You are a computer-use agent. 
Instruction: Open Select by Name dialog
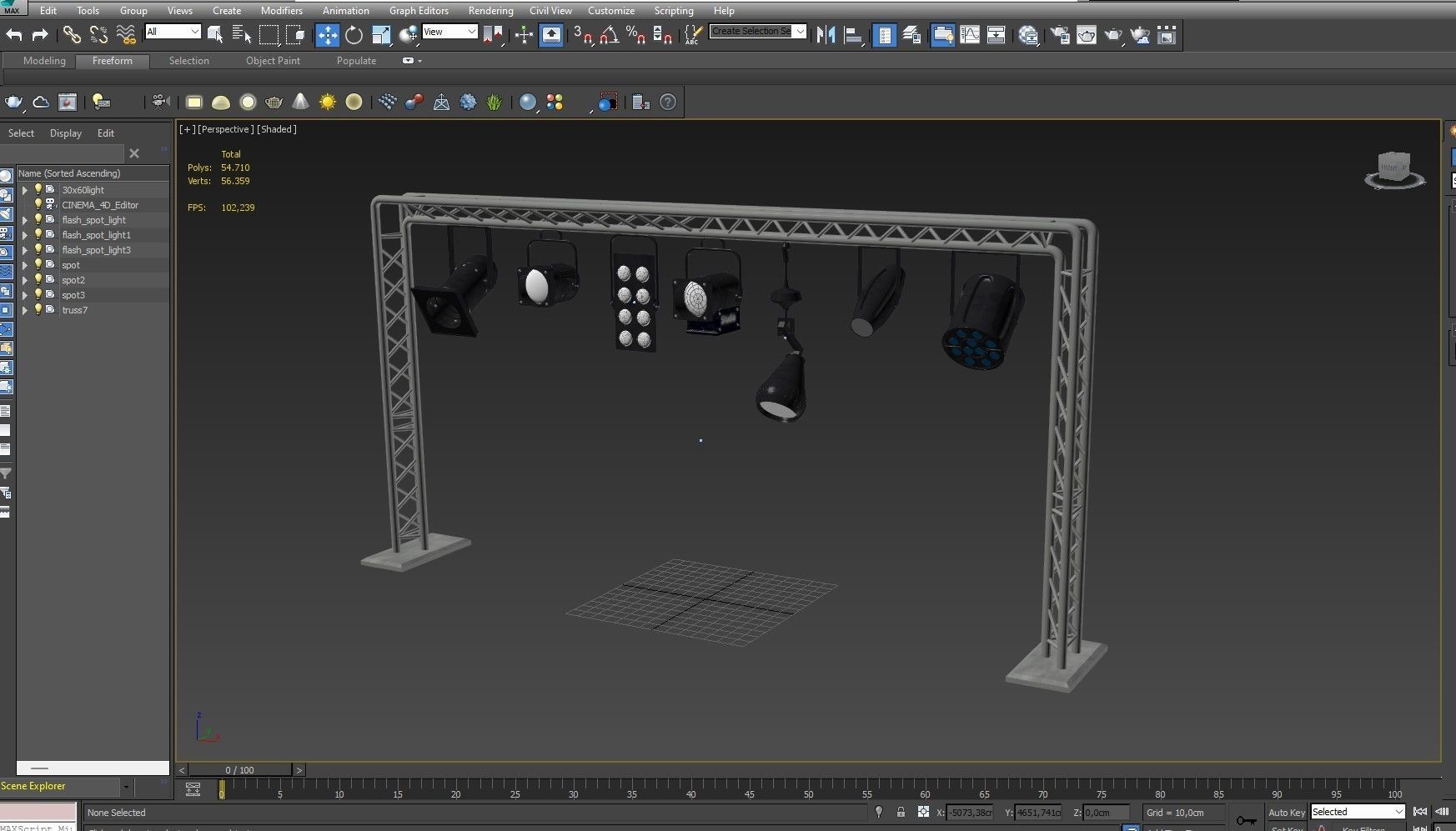click(242, 34)
